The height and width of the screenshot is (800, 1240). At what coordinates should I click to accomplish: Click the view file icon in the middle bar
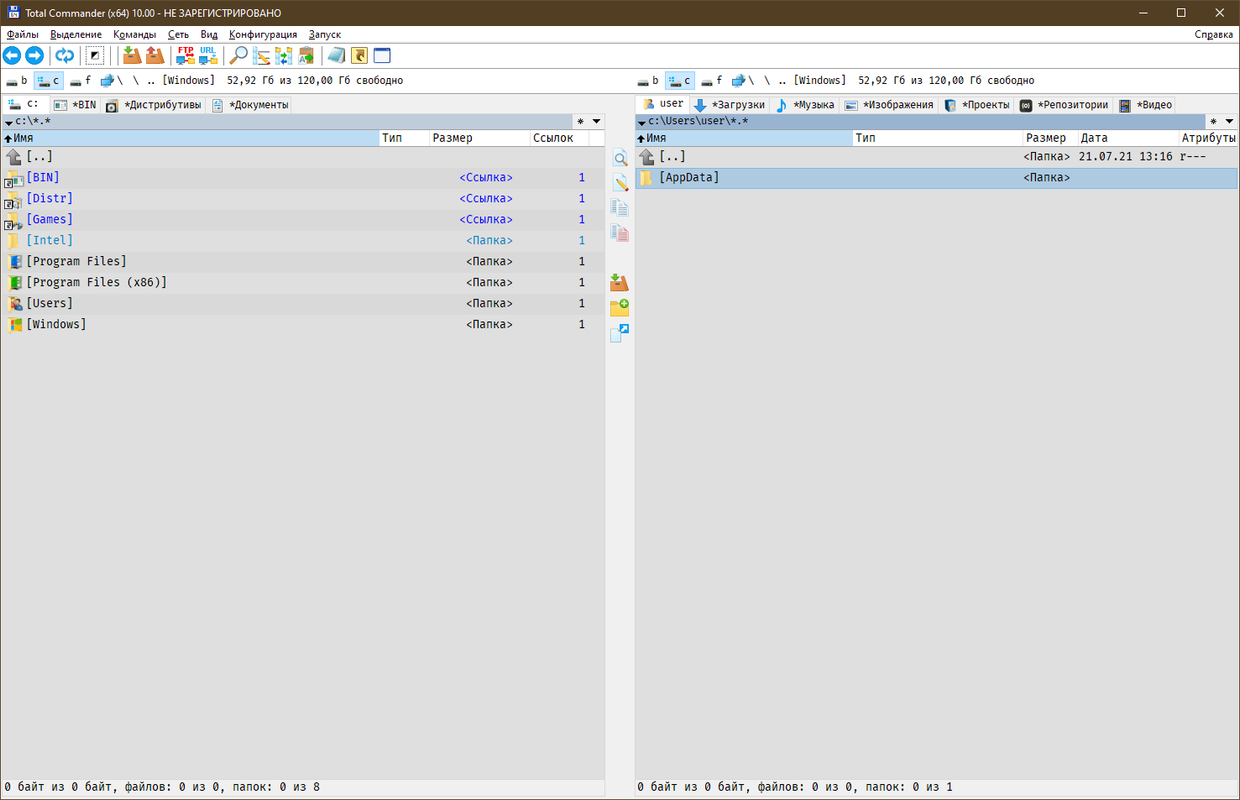point(620,159)
